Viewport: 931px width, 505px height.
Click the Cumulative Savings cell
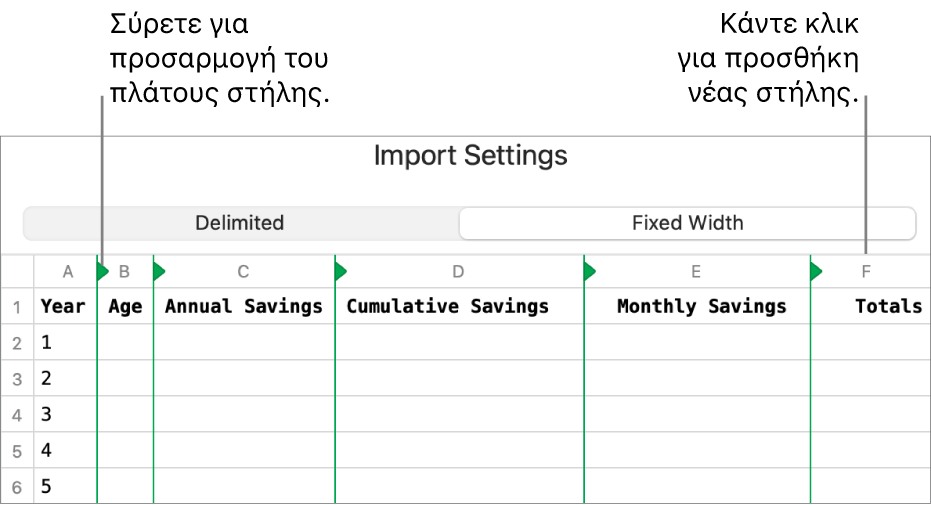click(447, 307)
